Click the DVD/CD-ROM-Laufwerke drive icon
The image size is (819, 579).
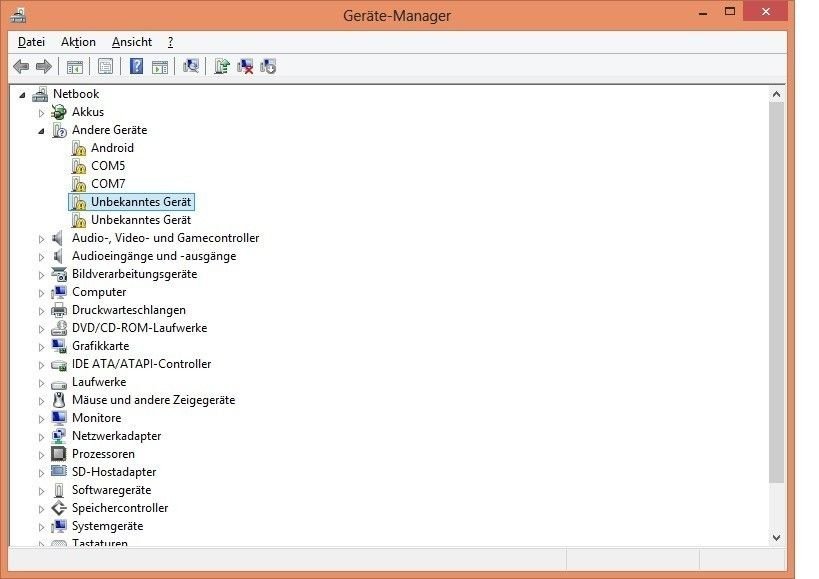pos(59,328)
